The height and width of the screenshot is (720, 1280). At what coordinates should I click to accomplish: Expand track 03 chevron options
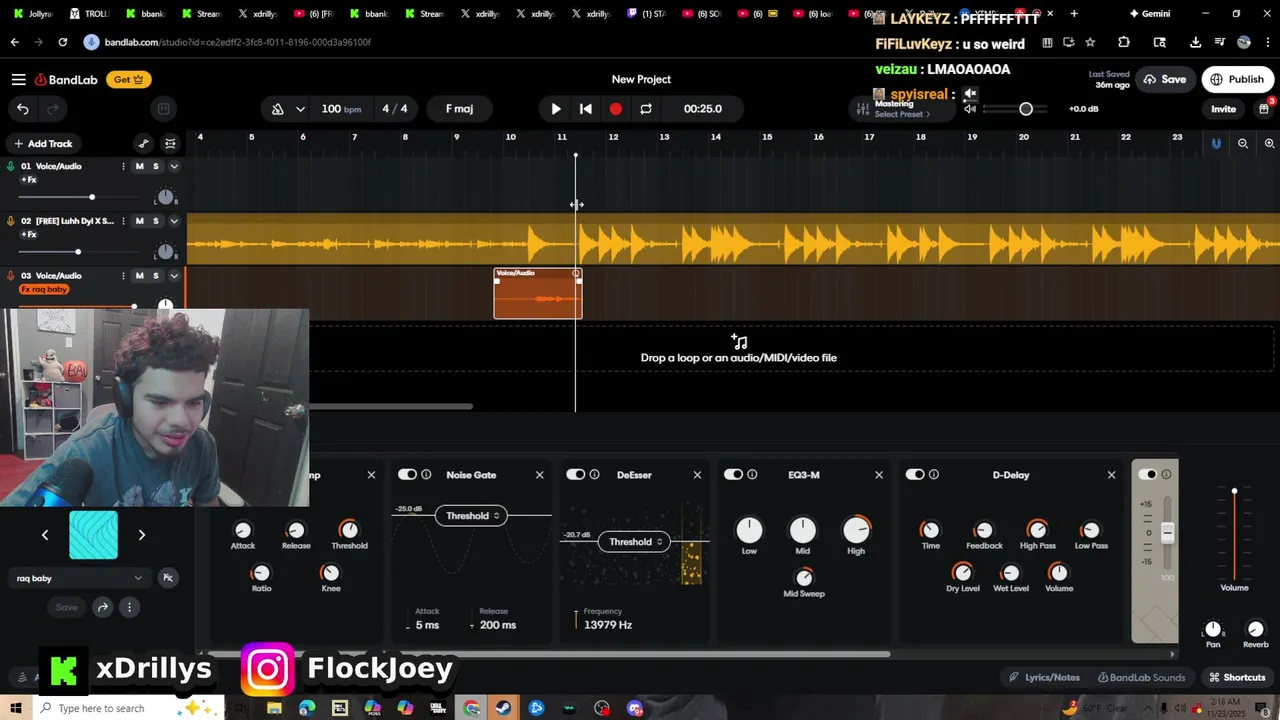tap(174, 276)
